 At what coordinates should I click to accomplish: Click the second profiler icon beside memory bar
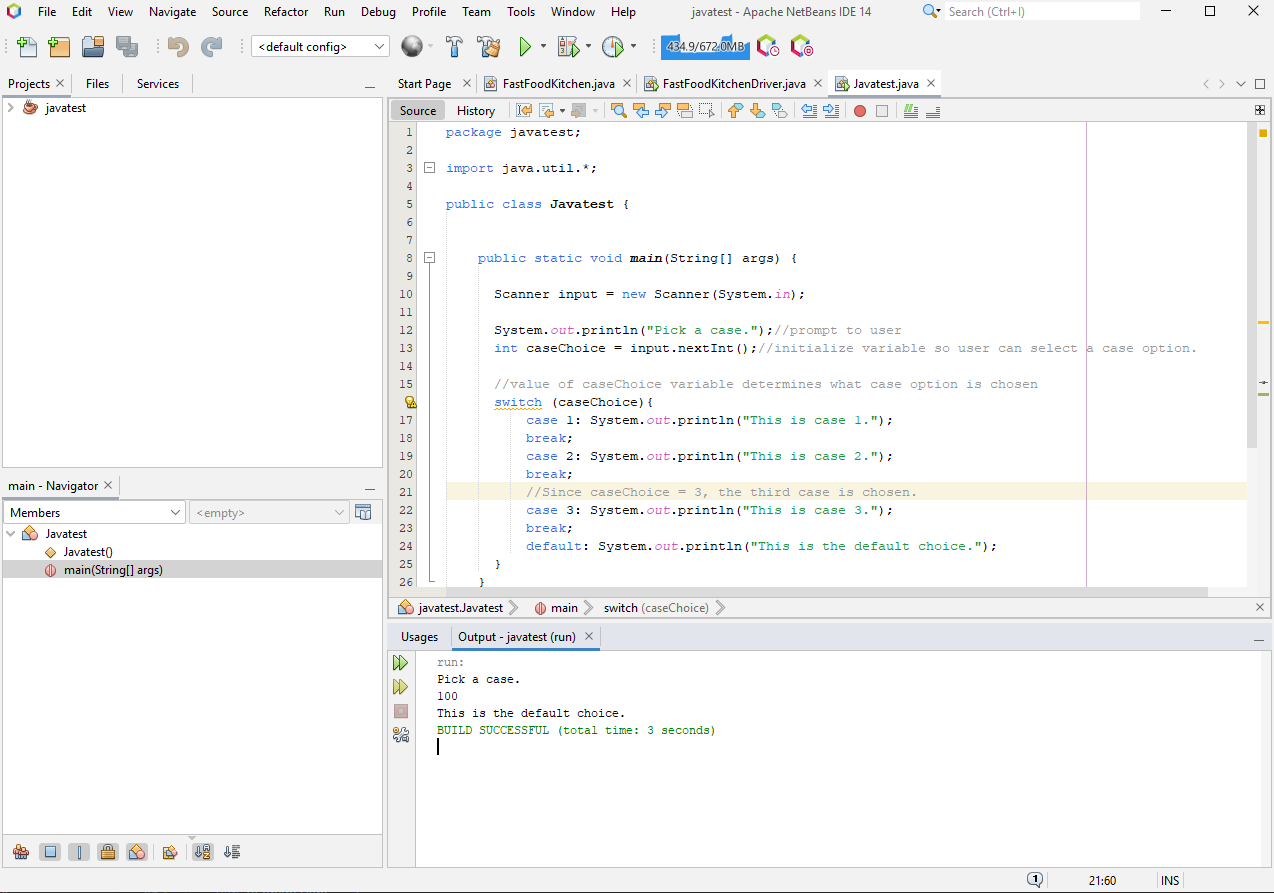[x=801, y=46]
